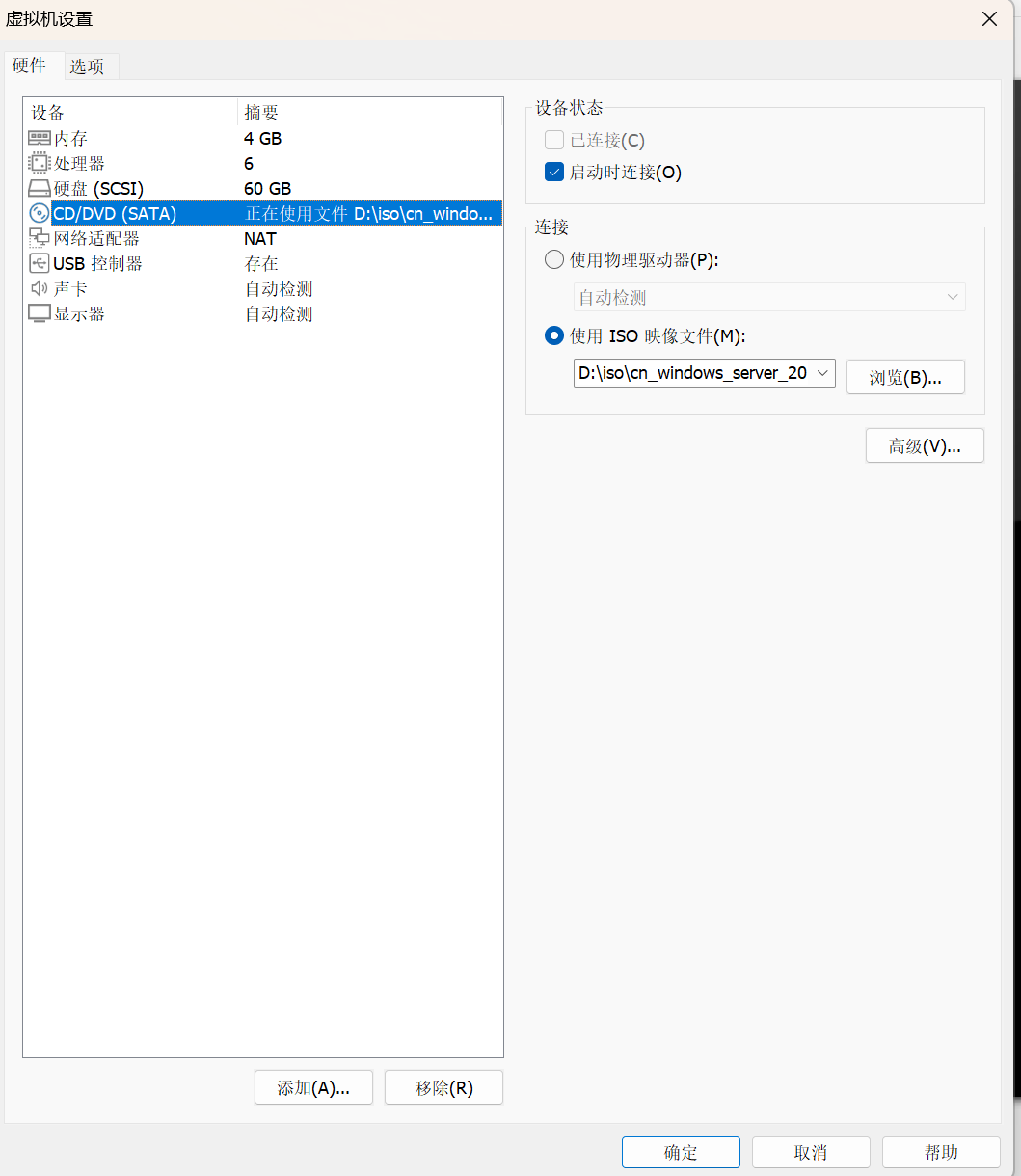Click the NAT network summary value
This screenshot has height=1176, width=1021.
[260, 239]
